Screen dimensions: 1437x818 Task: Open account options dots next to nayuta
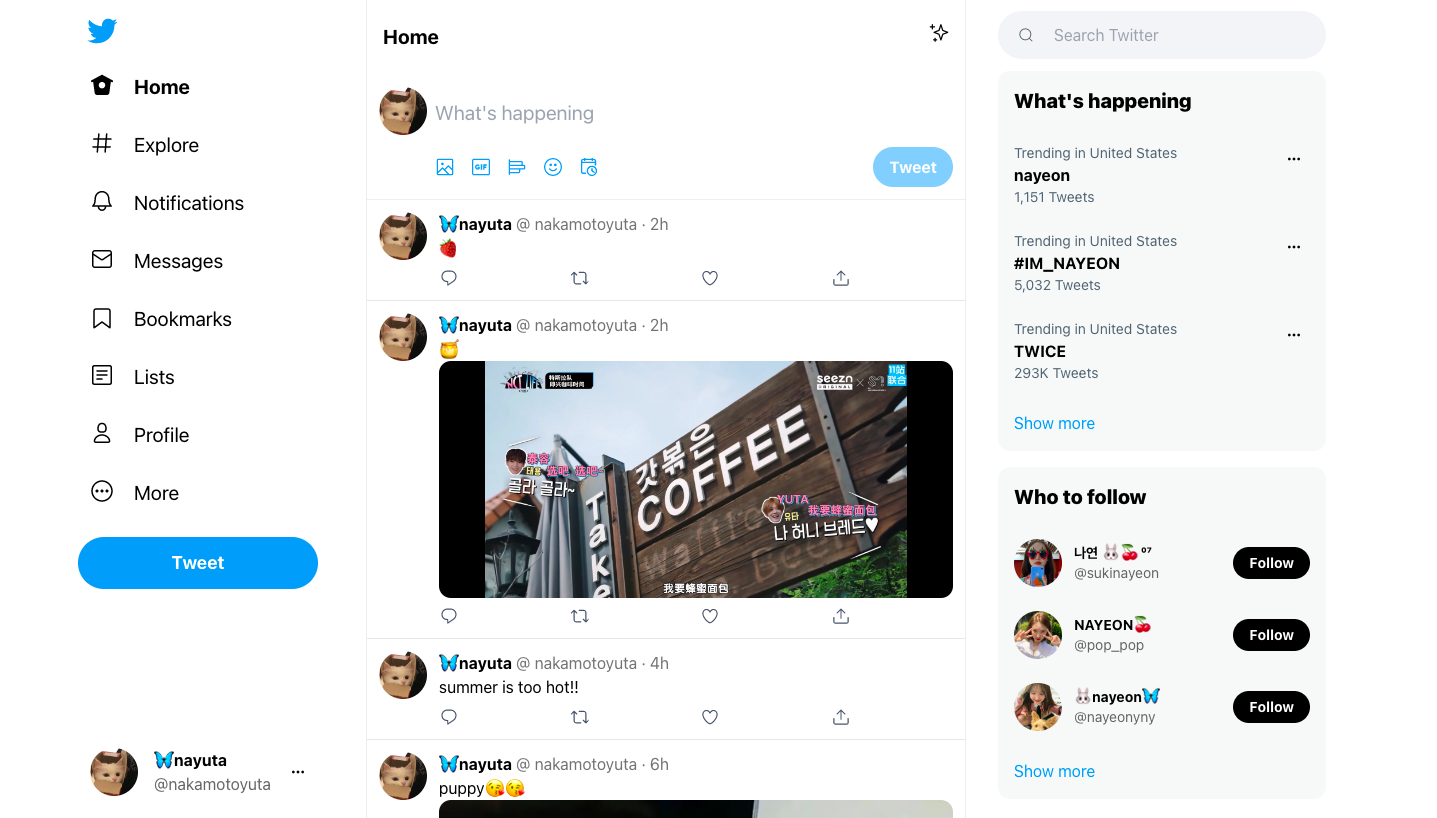[298, 772]
